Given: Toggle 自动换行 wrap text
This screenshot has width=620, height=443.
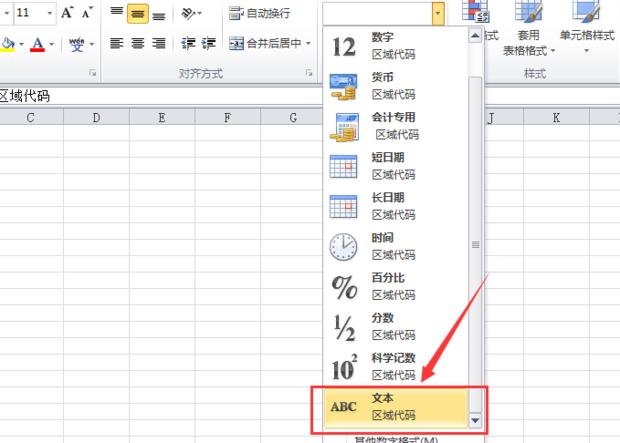Looking at the screenshot, I should point(259,13).
